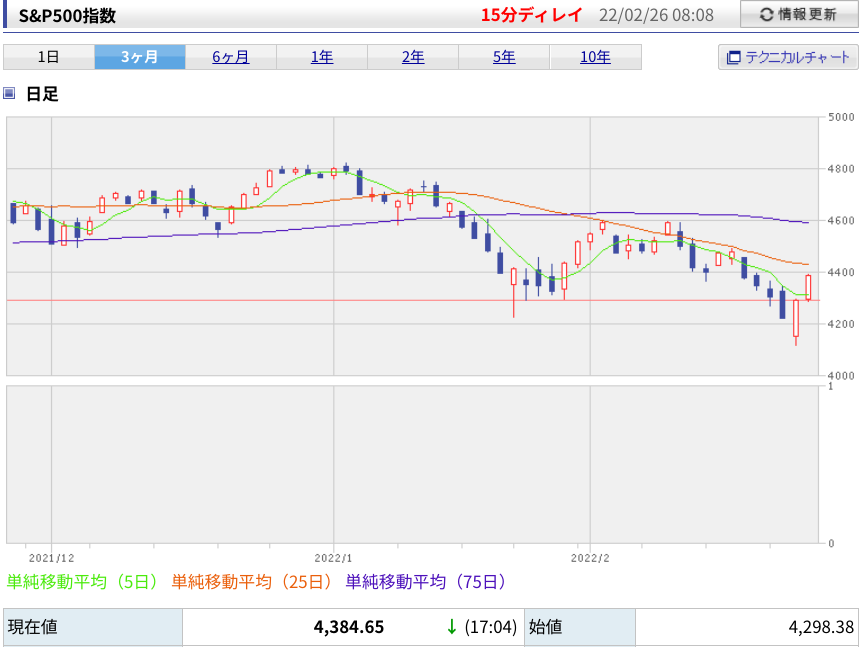Image resolution: width=860 pixels, height=647 pixels.
Task: Switch to the 6ヶ月 period tab
Action: (x=231, y=57)
